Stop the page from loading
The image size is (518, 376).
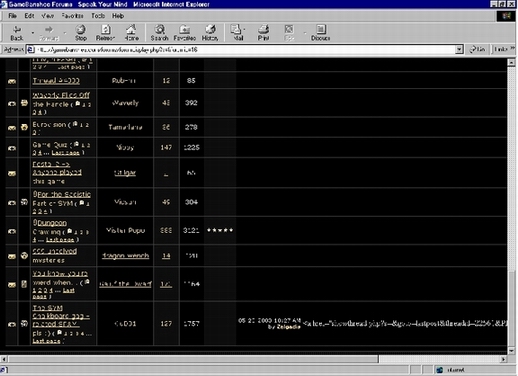[x=81, y=33]
